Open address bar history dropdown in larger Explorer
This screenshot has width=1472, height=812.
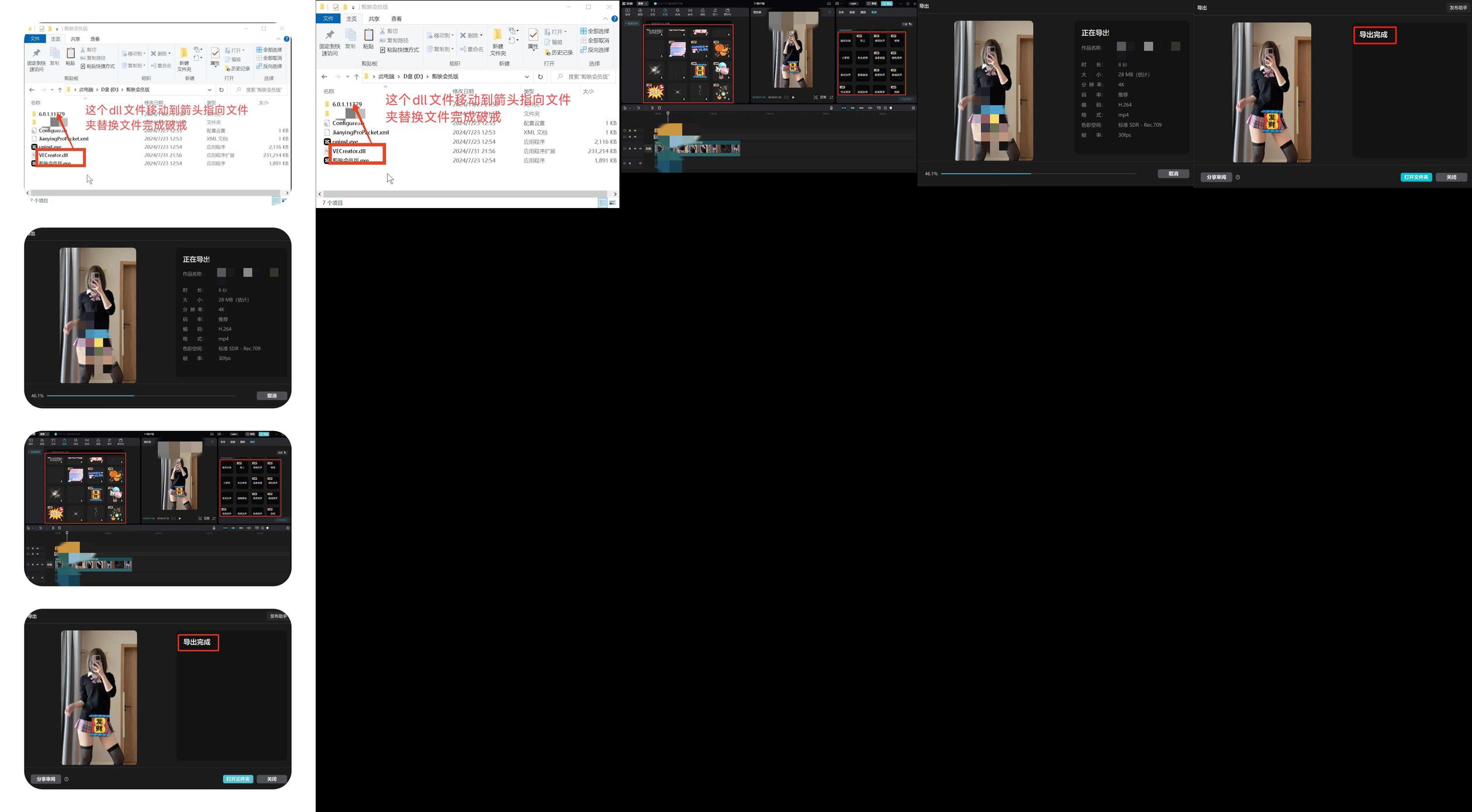(x=527, y=77)
